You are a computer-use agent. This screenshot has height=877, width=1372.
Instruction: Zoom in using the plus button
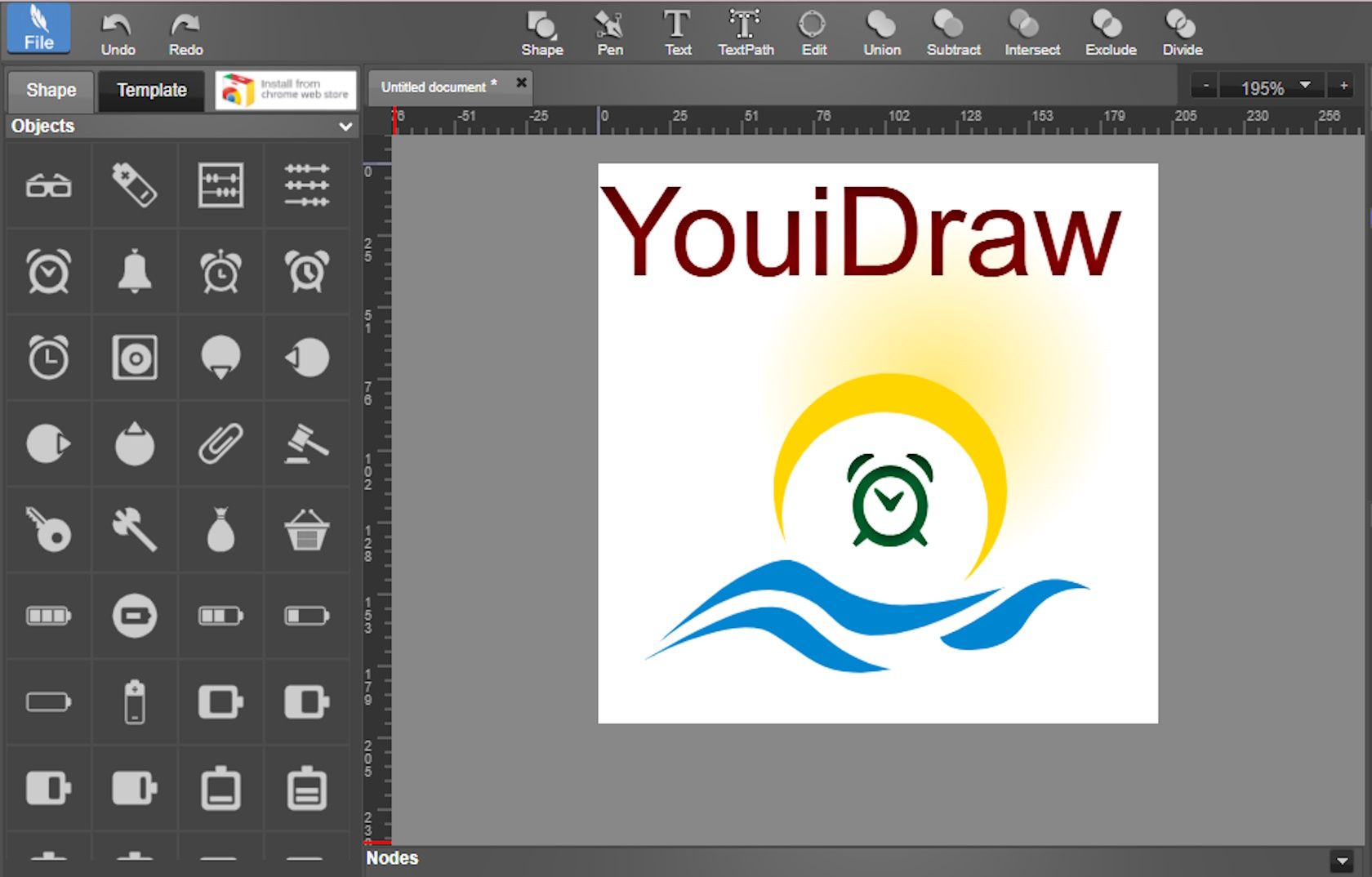point(1342,84)
